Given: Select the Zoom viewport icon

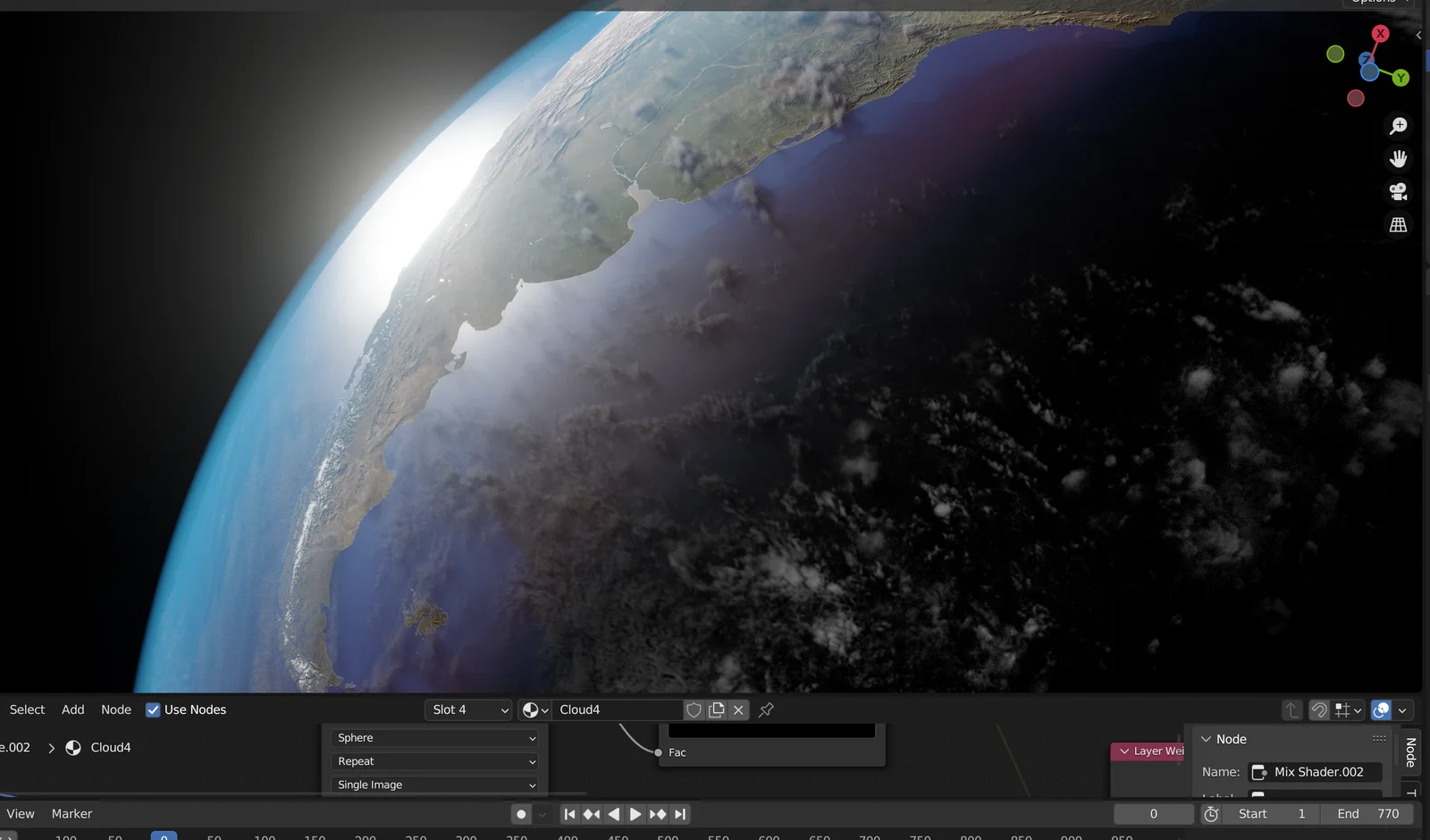Looking at the screenshot, I should (1399, 125).
